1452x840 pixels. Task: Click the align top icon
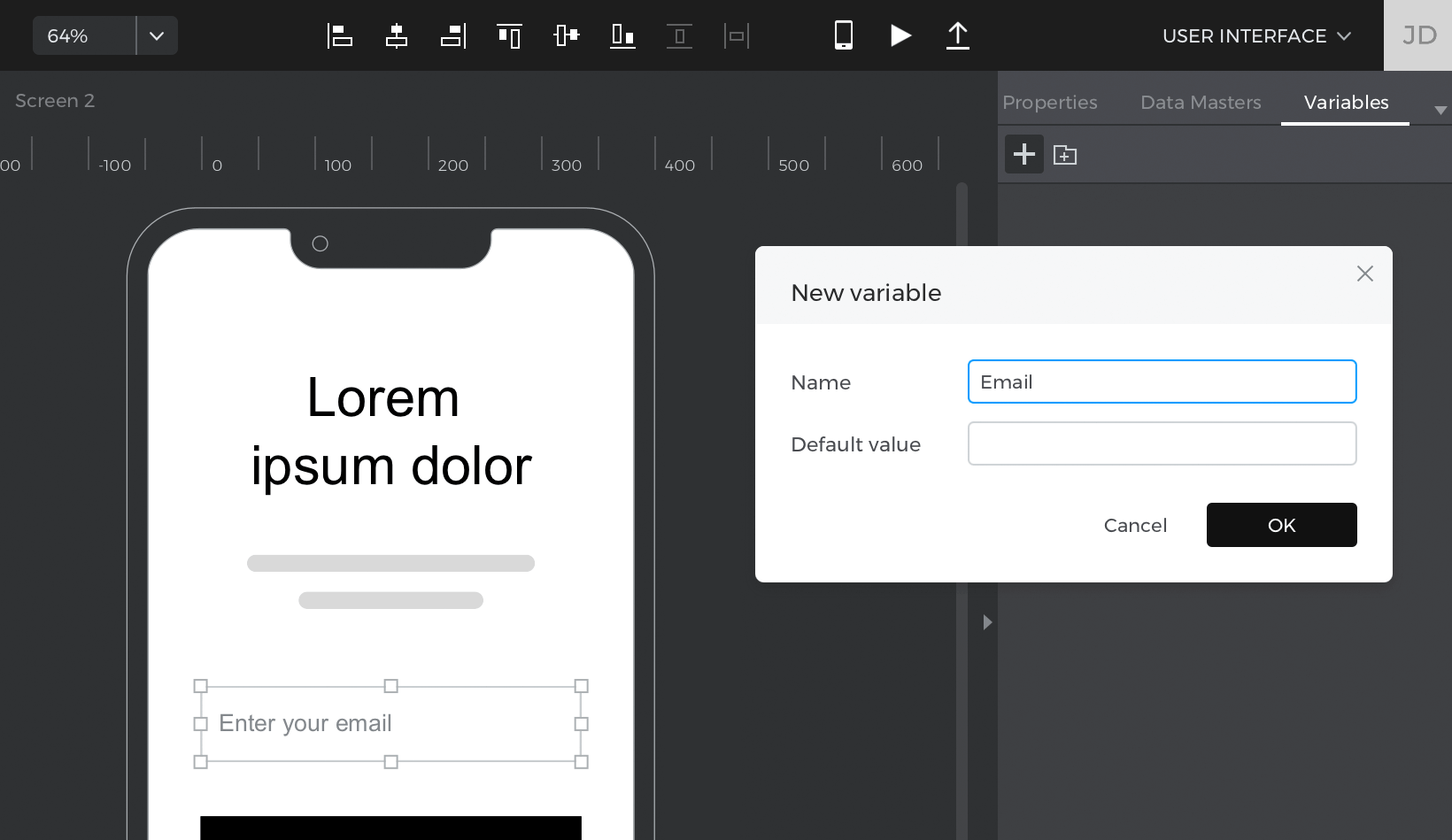tap(509, 35)
